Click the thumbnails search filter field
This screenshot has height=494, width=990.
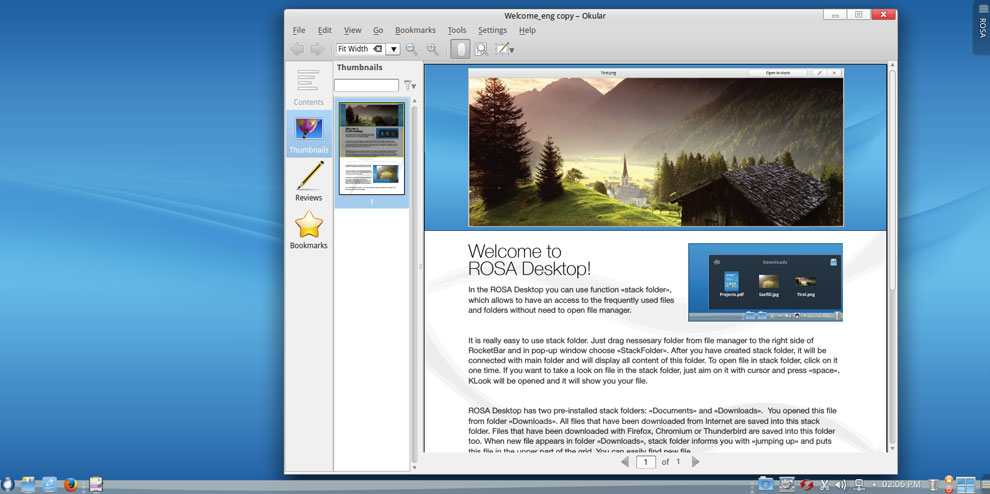[366, 85]
